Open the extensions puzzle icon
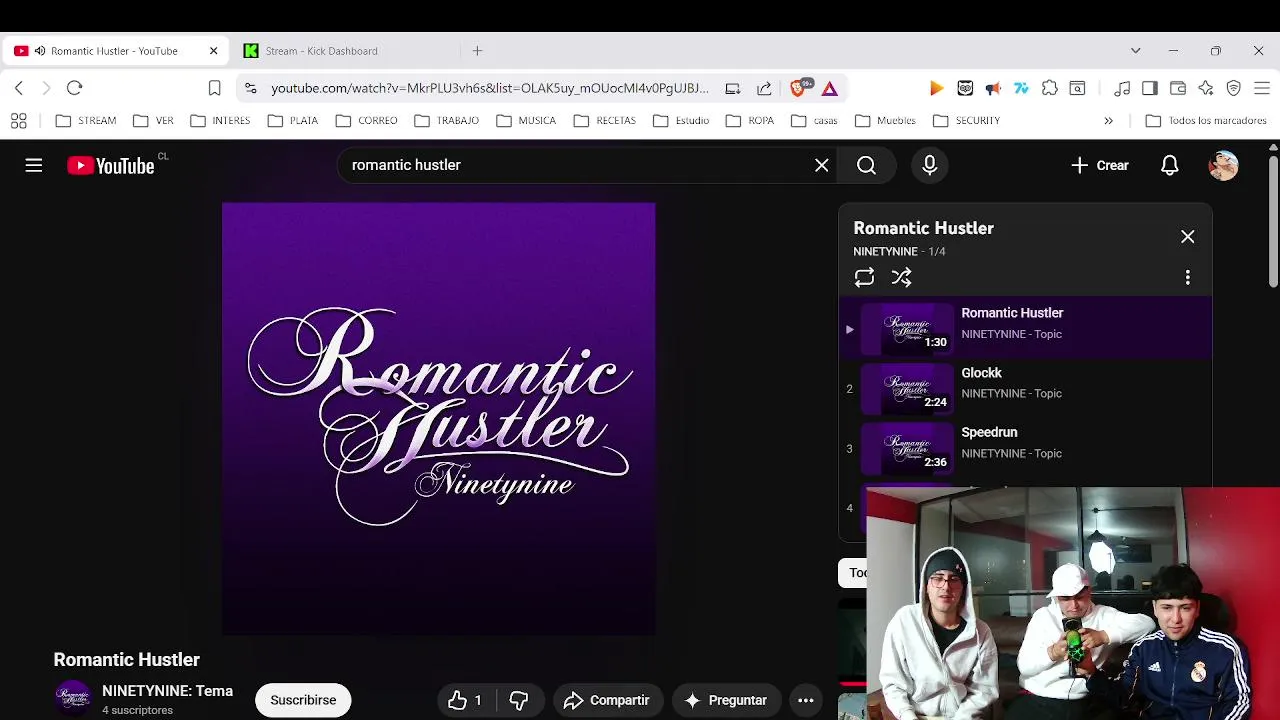The image size is (1280, 720). click(1049, 88)
